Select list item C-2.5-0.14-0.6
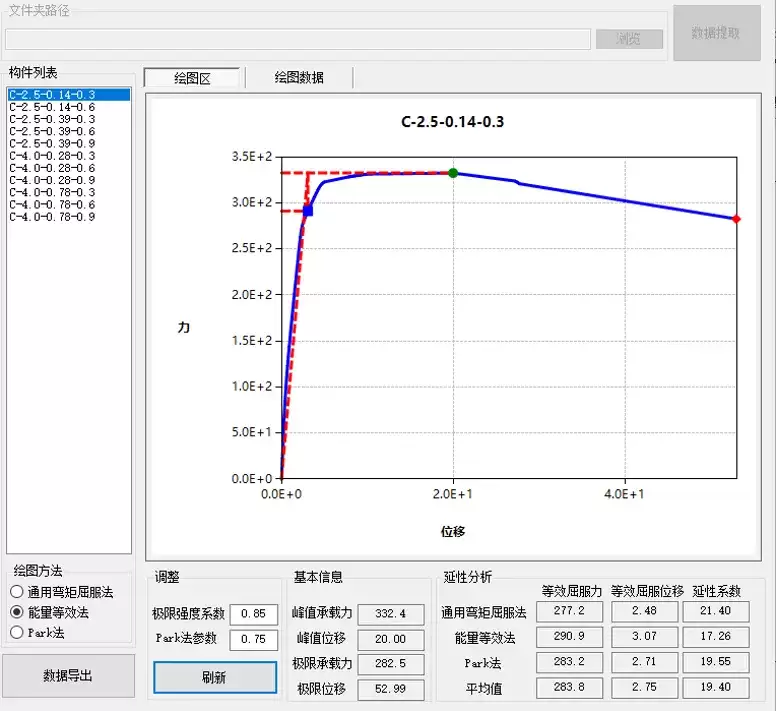The image size is (776, 711). tap(69, 107)
